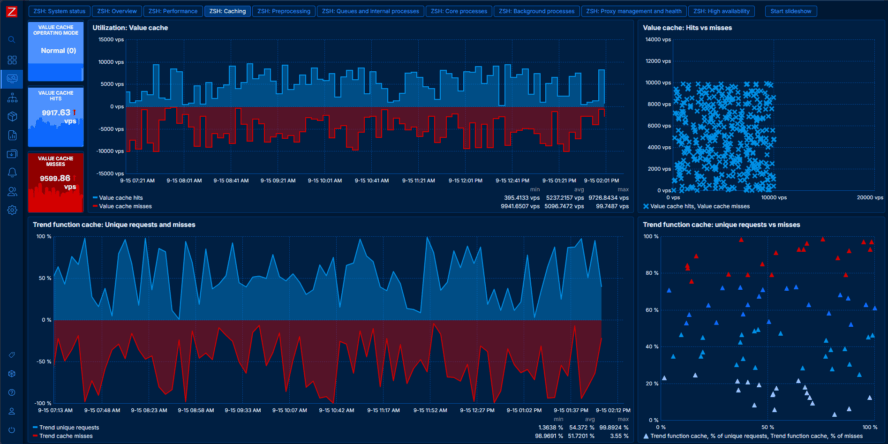The width and height of the screenshot is (888, 444).
Task: Open ZSH: Proxy management and health tab
Action: point(635,11)
